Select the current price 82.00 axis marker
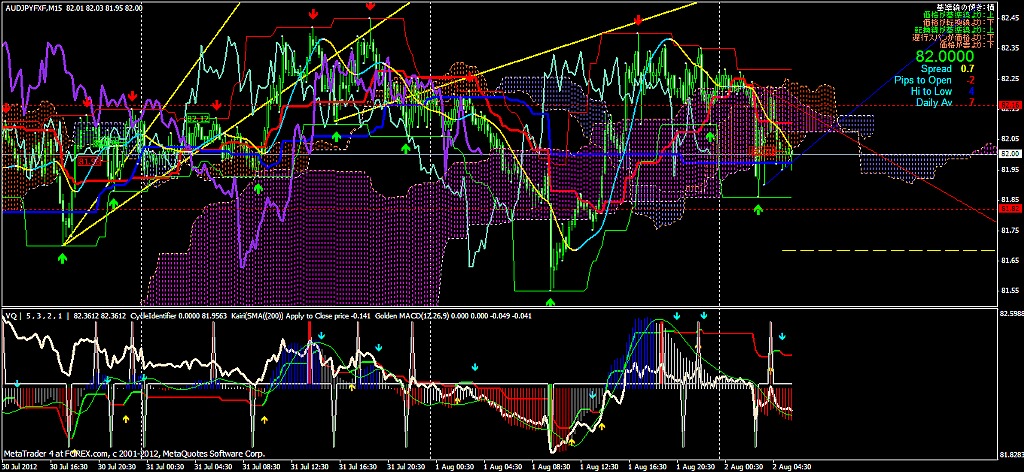 click(1010, 154)
